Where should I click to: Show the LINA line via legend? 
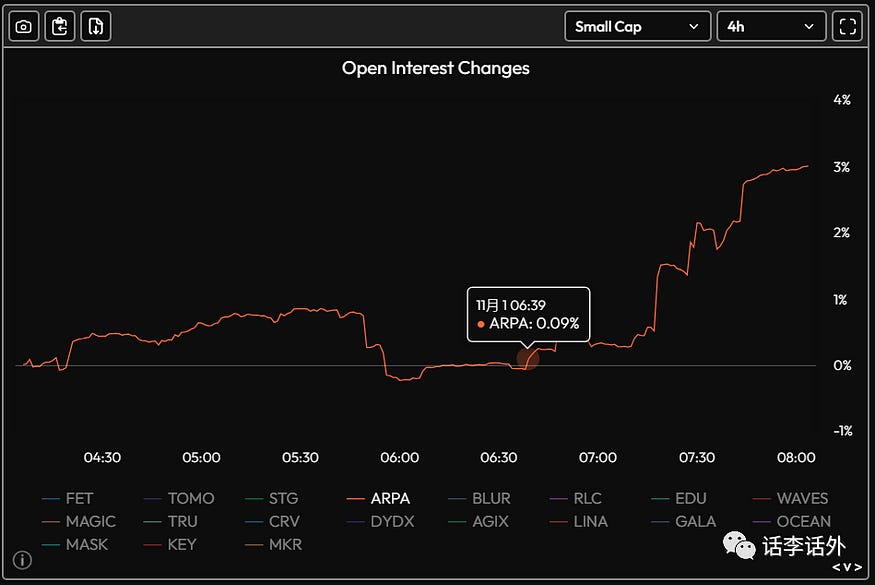(x=578, y=521)
